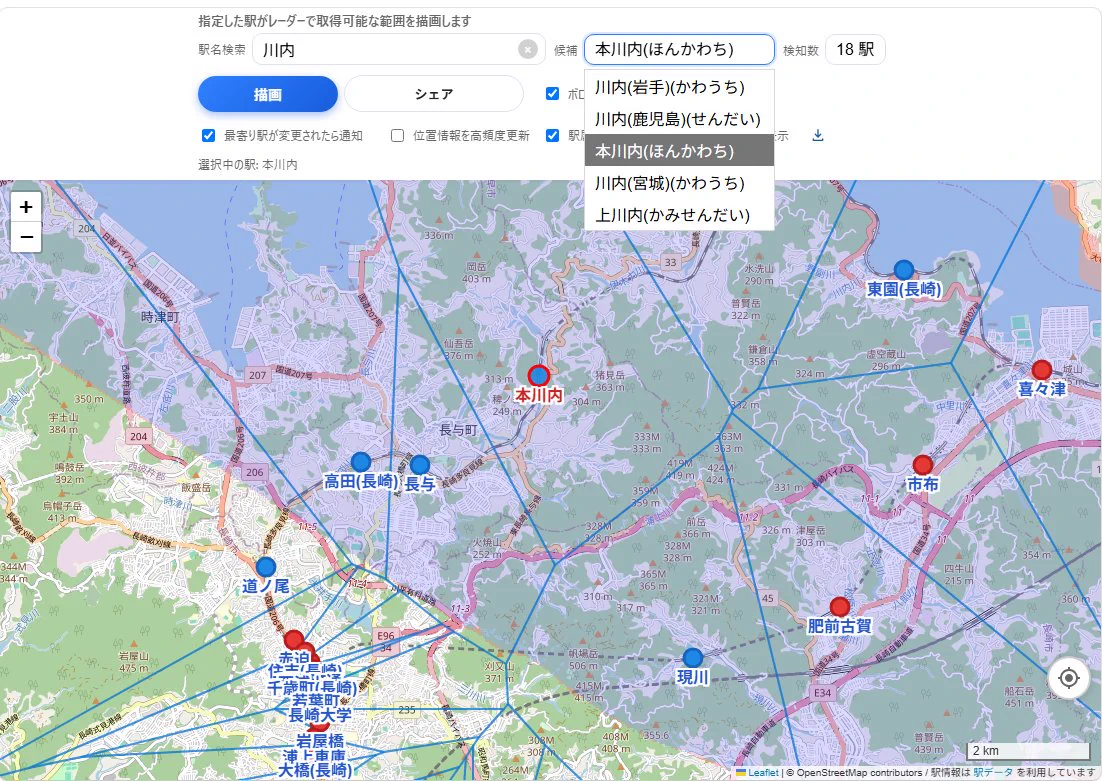
Task: Zoom in on the map
Action: pyautogui.click(x=26, y=207)
